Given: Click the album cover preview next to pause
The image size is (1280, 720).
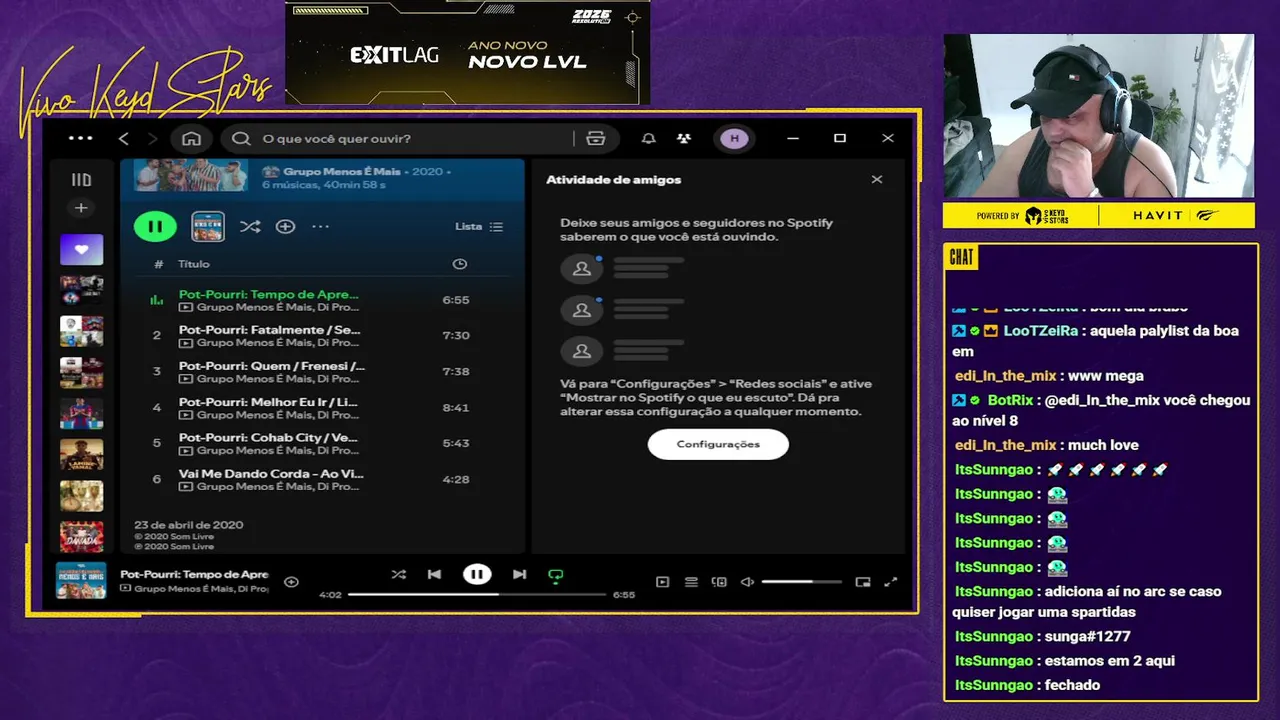Looking at the screenshot, I should 208,227.
